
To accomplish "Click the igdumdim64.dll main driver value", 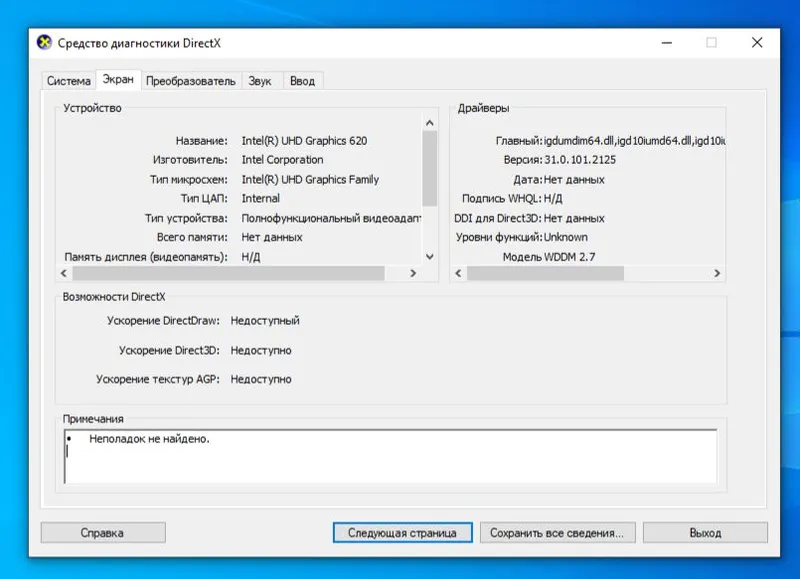I will pos(634,141).
